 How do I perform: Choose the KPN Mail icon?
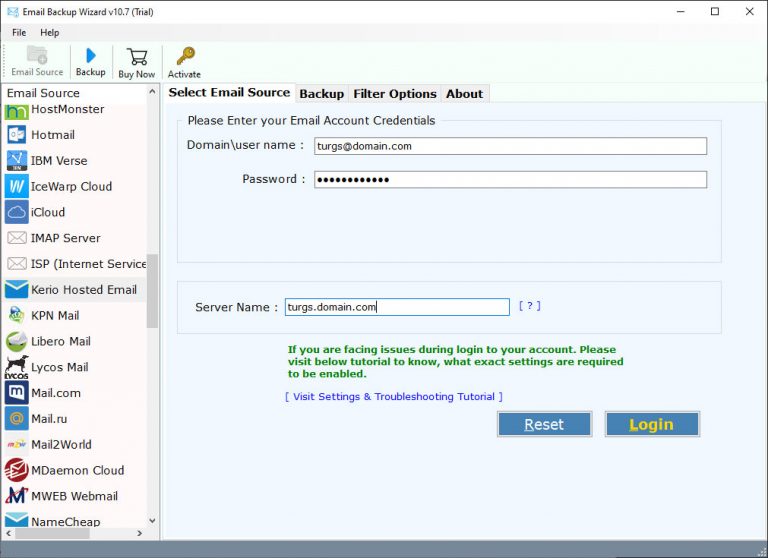(17, 315)
